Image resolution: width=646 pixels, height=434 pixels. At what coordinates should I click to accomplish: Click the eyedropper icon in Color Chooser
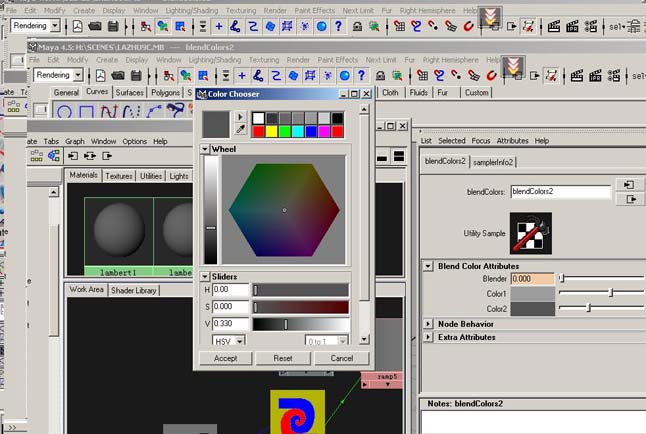(x=240, y=130)
